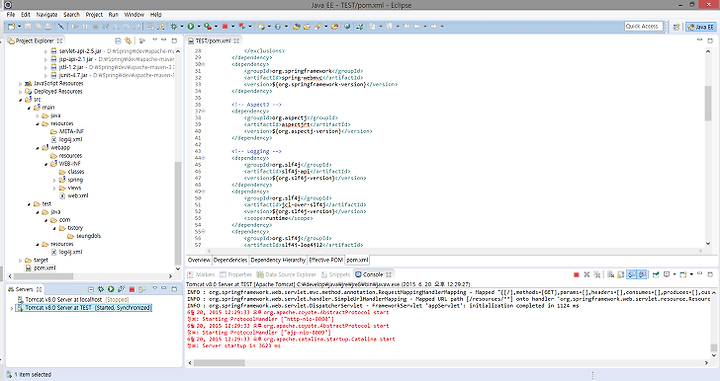Open the Project menu
The height and width of the screenshot is (381, 720).
click(94, 15)
